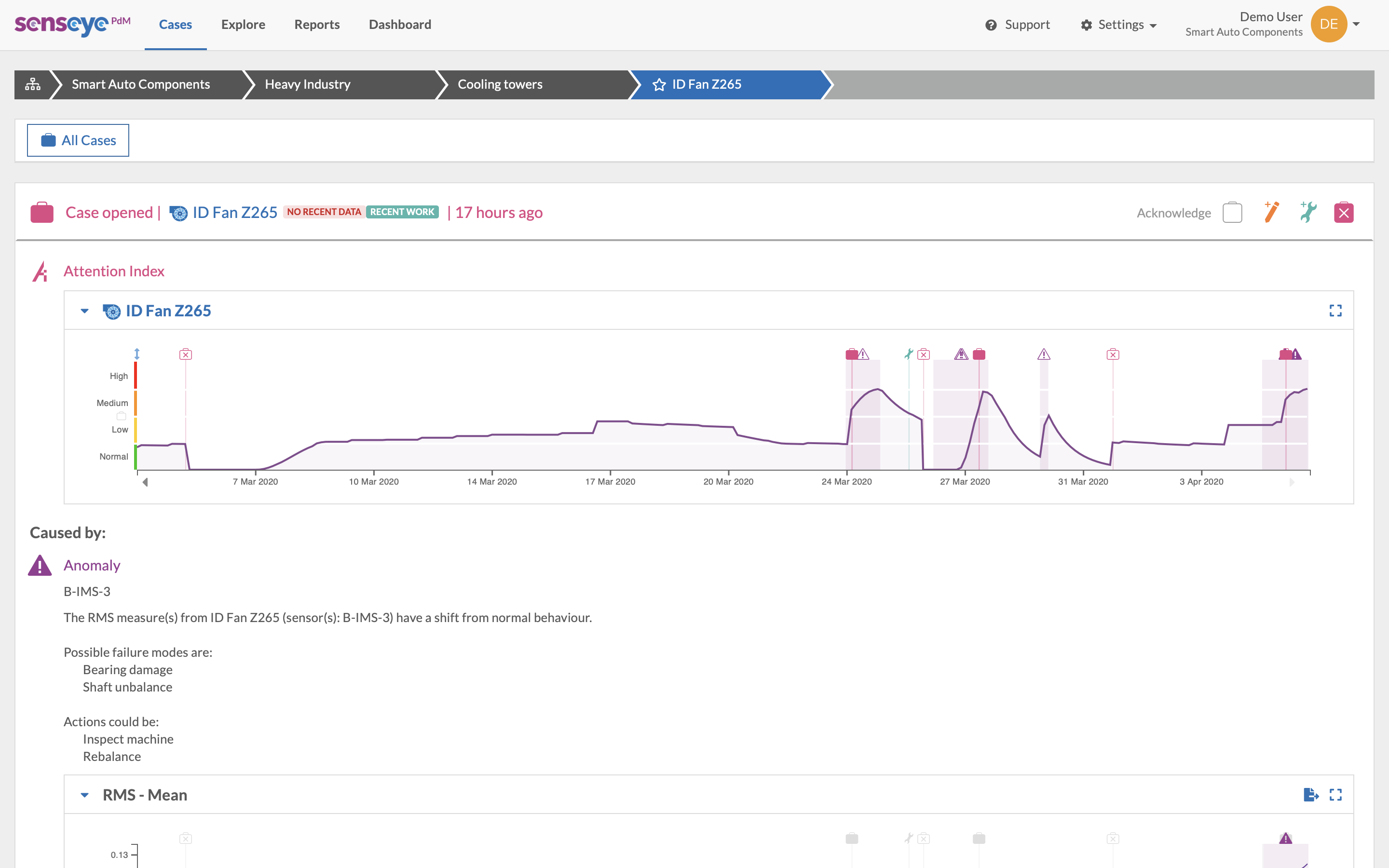Favorite ID Fan Z265 with star icon
1389x868 pixels.
click(659, 84)
